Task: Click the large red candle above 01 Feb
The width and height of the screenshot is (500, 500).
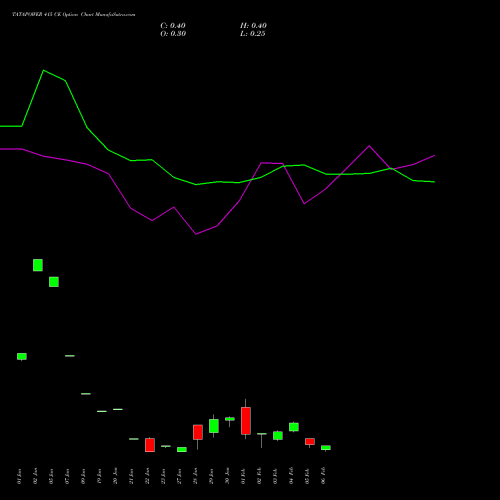Action: (x=246, y=421)
